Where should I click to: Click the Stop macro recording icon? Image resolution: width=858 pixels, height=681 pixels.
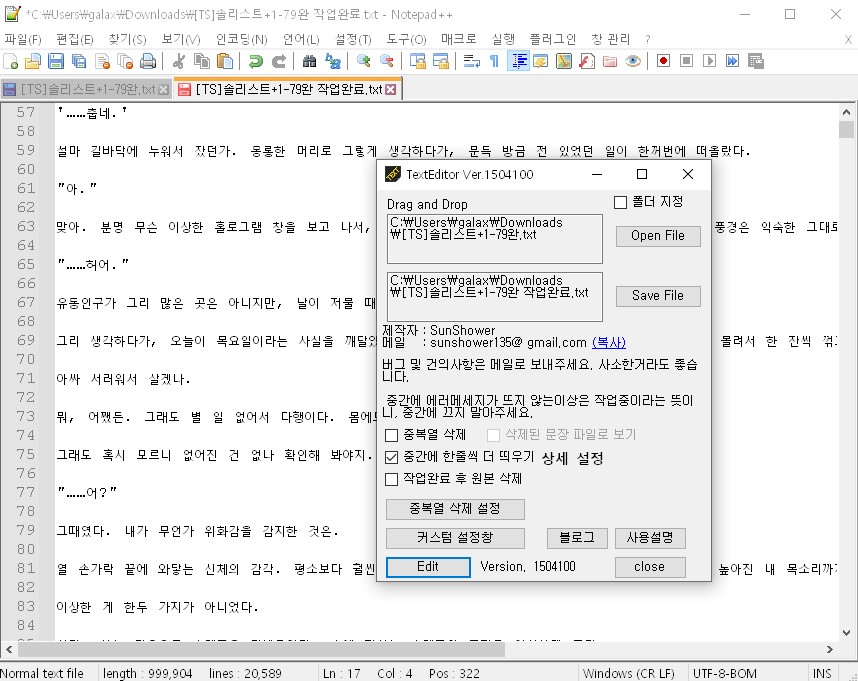[x=686, y=61]
